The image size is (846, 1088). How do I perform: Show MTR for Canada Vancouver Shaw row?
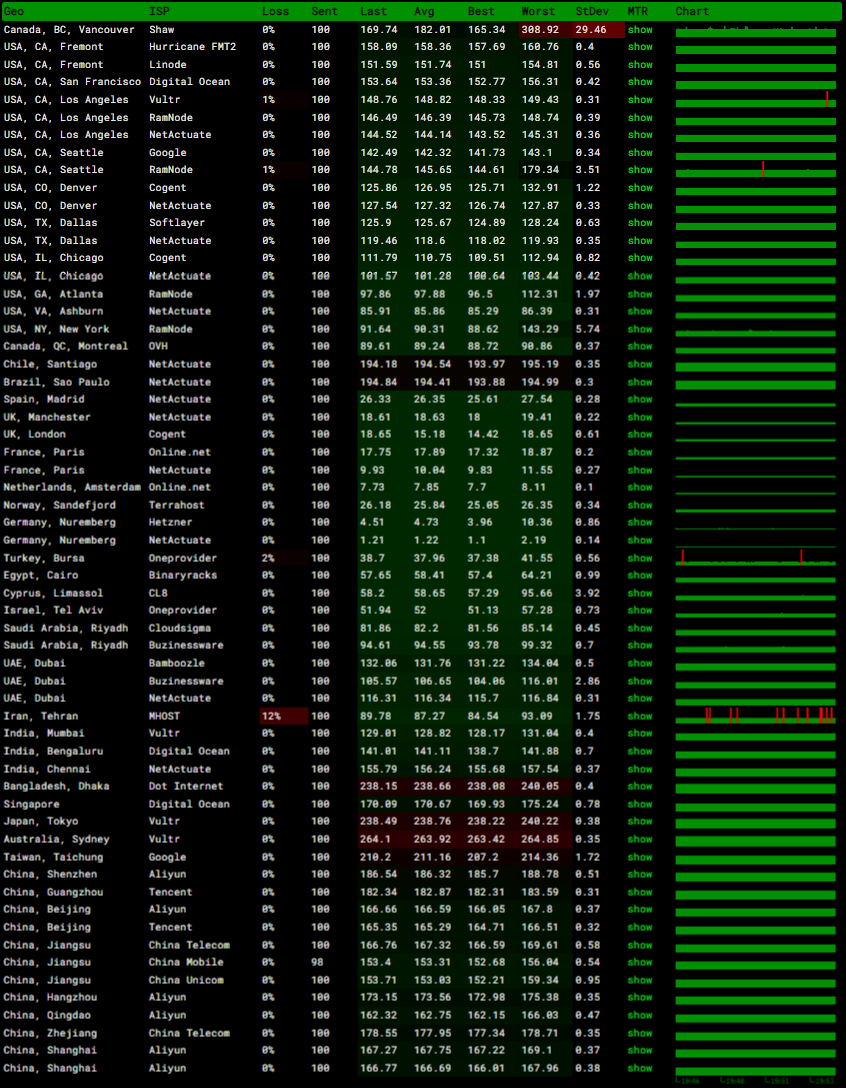(640, 30)
